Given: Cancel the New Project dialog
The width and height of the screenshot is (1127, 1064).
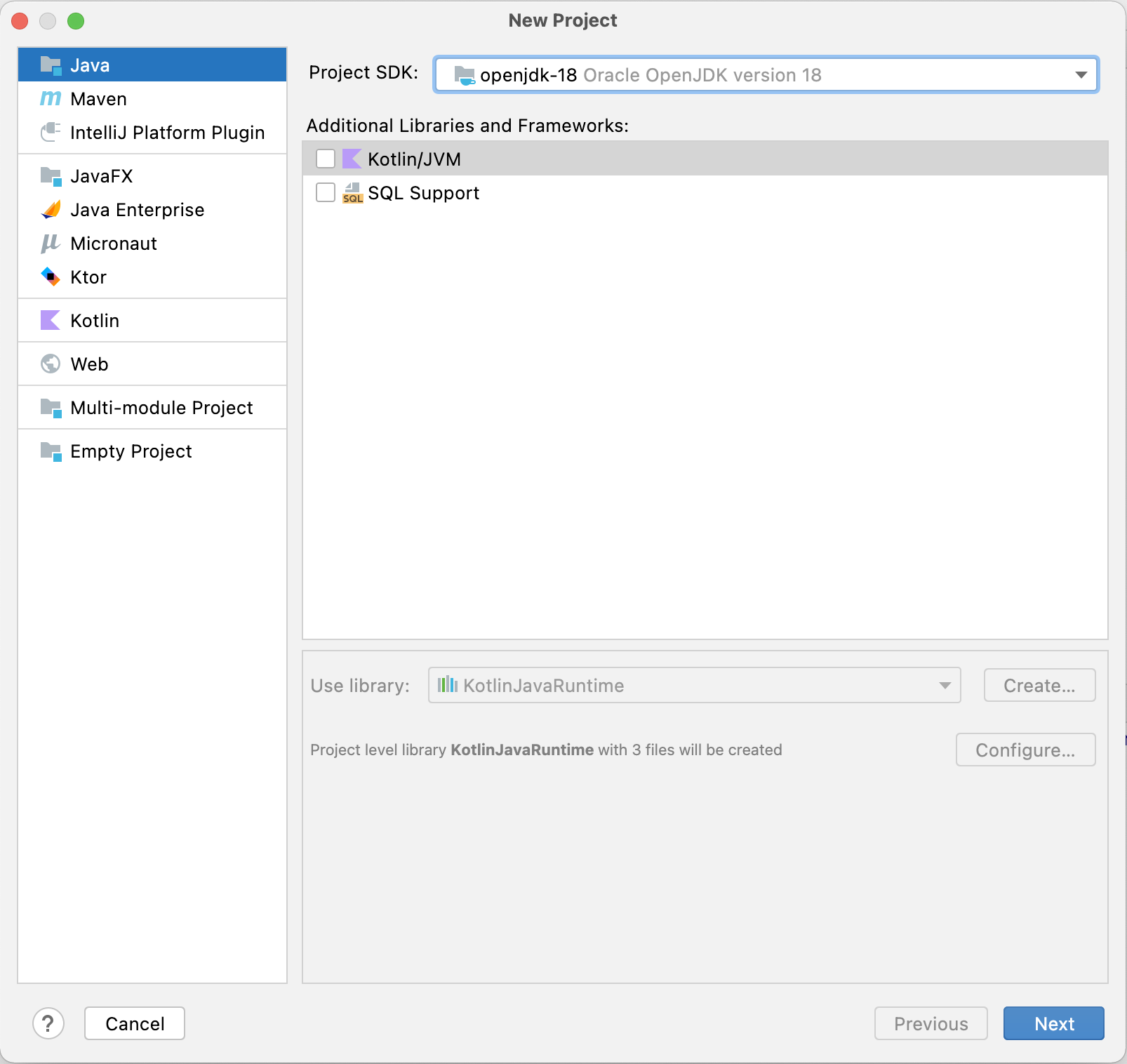Looking at the screenshot, I should tap(135, 1024).
